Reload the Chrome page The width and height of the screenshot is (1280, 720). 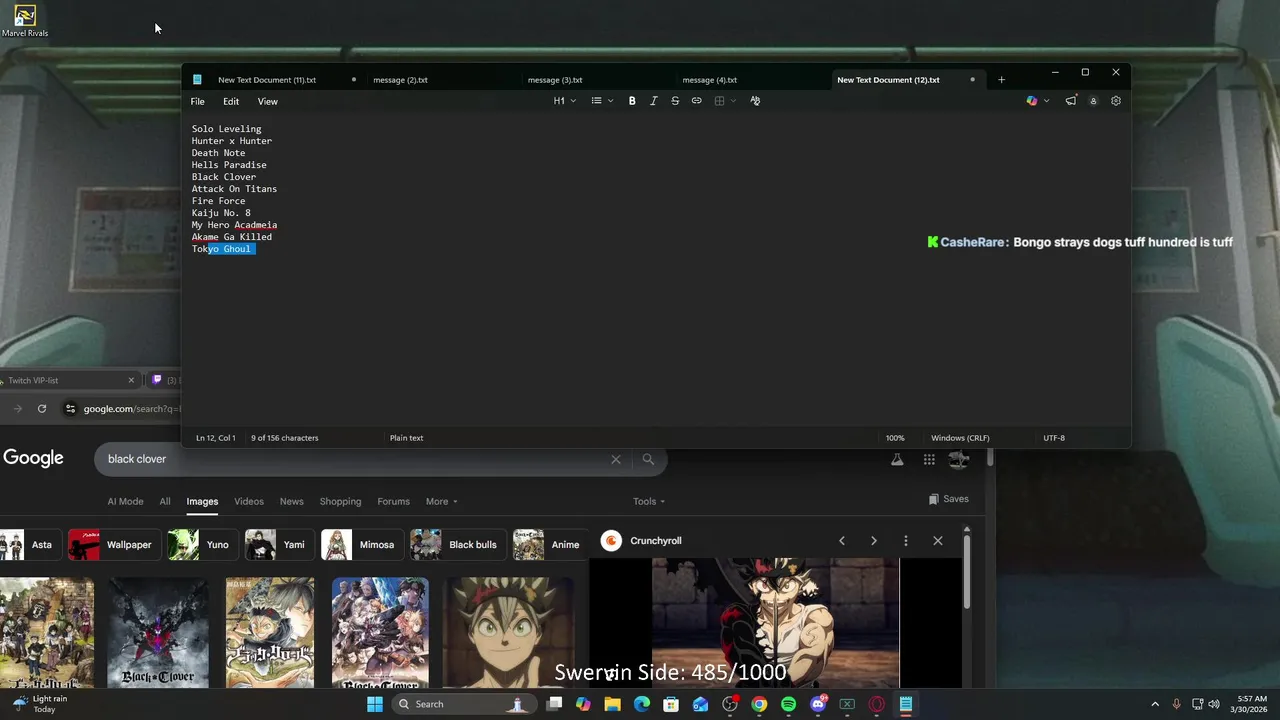point(42,408)
